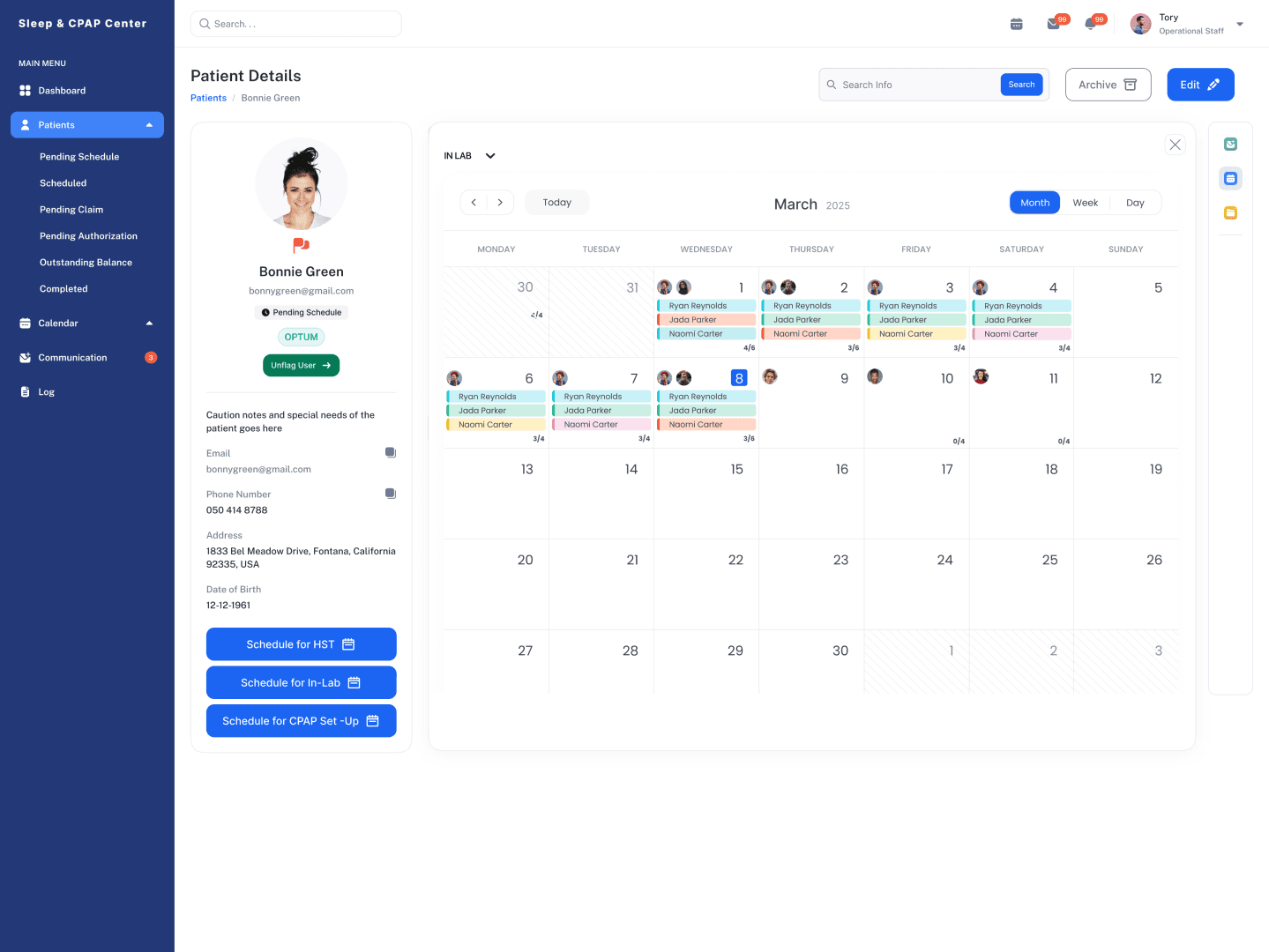Click the avatar on March 11
Image resolution: width=1269 pixels, height=952 pixels.
(981, 376)
